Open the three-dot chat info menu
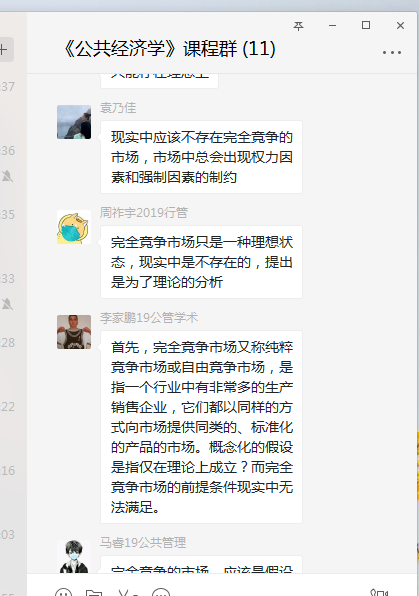Image resolution: width=419 pixels, height=596 pixels. point(392,52)
